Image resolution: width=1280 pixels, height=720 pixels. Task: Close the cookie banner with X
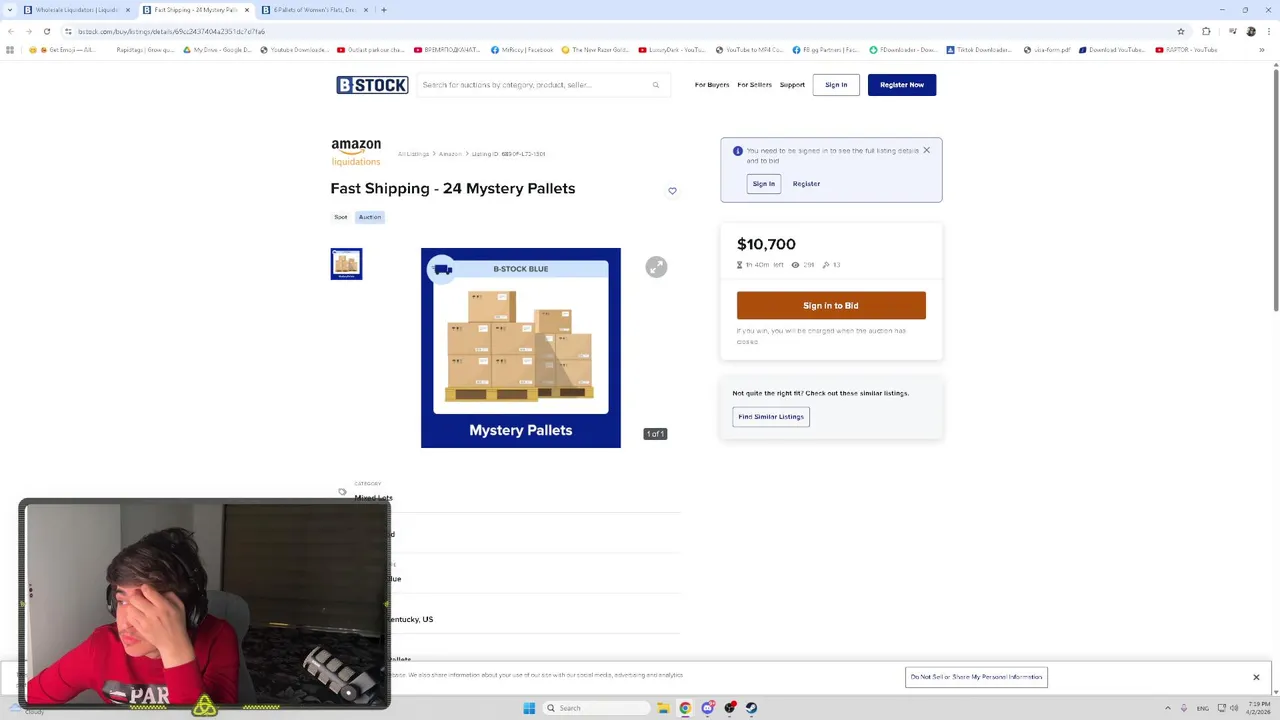click(1256, 677)
